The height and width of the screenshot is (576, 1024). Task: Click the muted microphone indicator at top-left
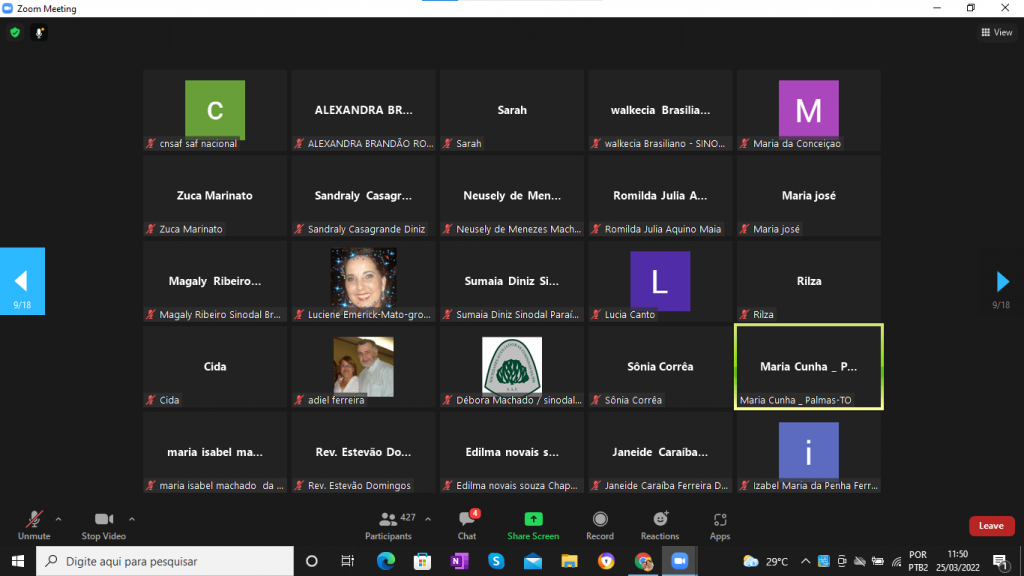40,33
